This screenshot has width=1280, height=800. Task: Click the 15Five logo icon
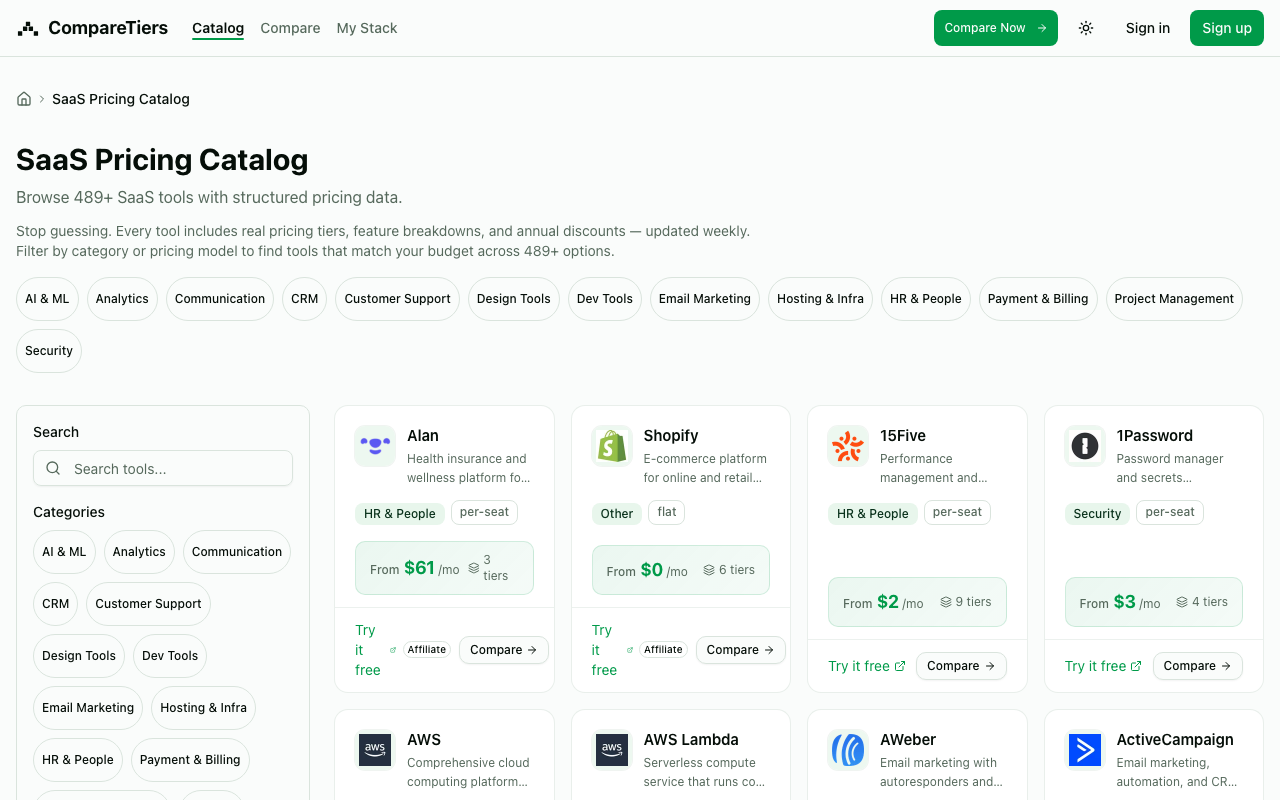(x=848, y=446)
